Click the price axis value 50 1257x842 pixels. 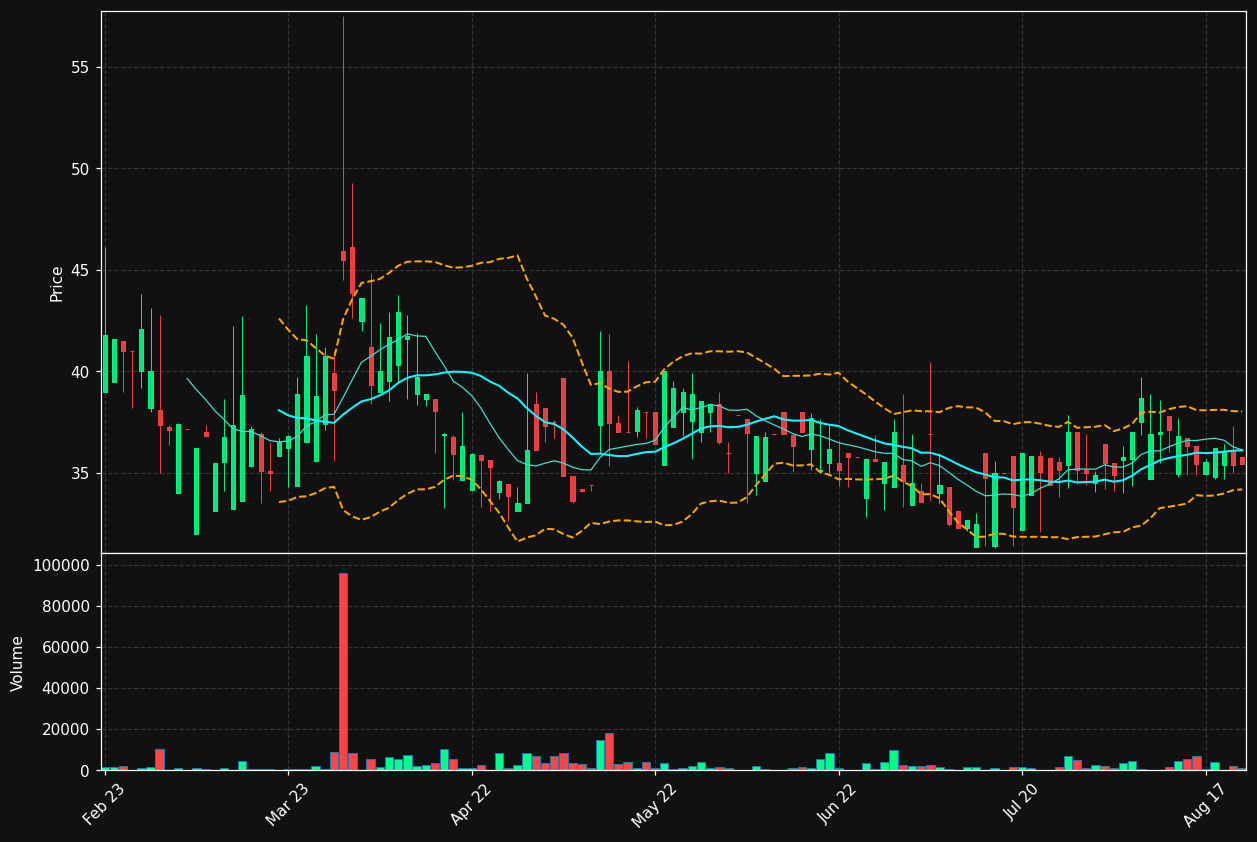(80, 169)
